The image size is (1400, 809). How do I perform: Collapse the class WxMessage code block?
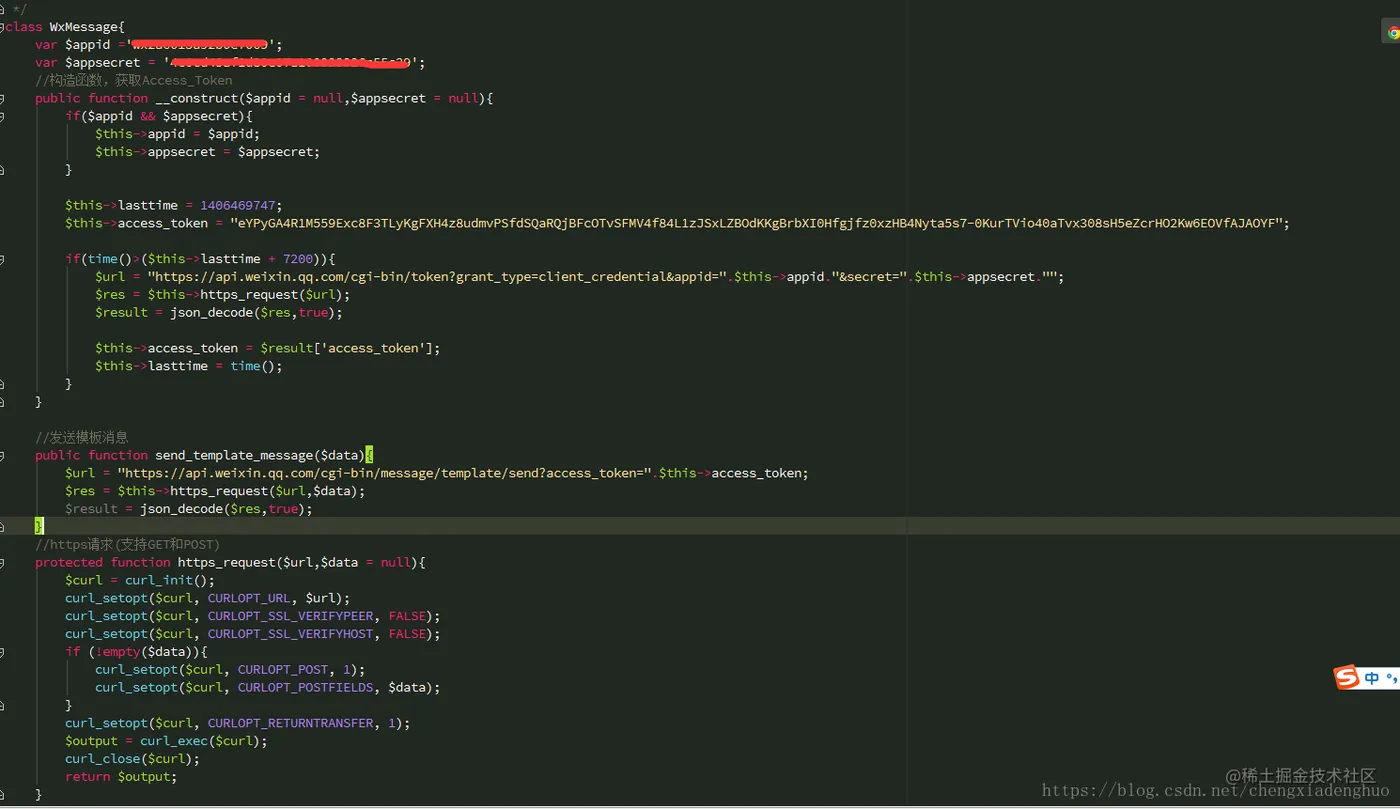(2, 27)
